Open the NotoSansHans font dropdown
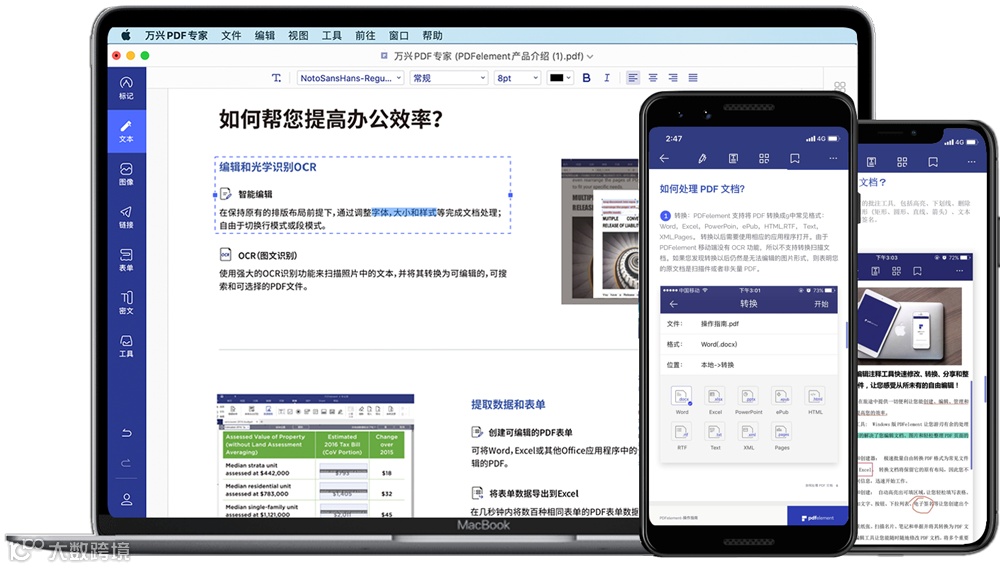 point(350,78)
